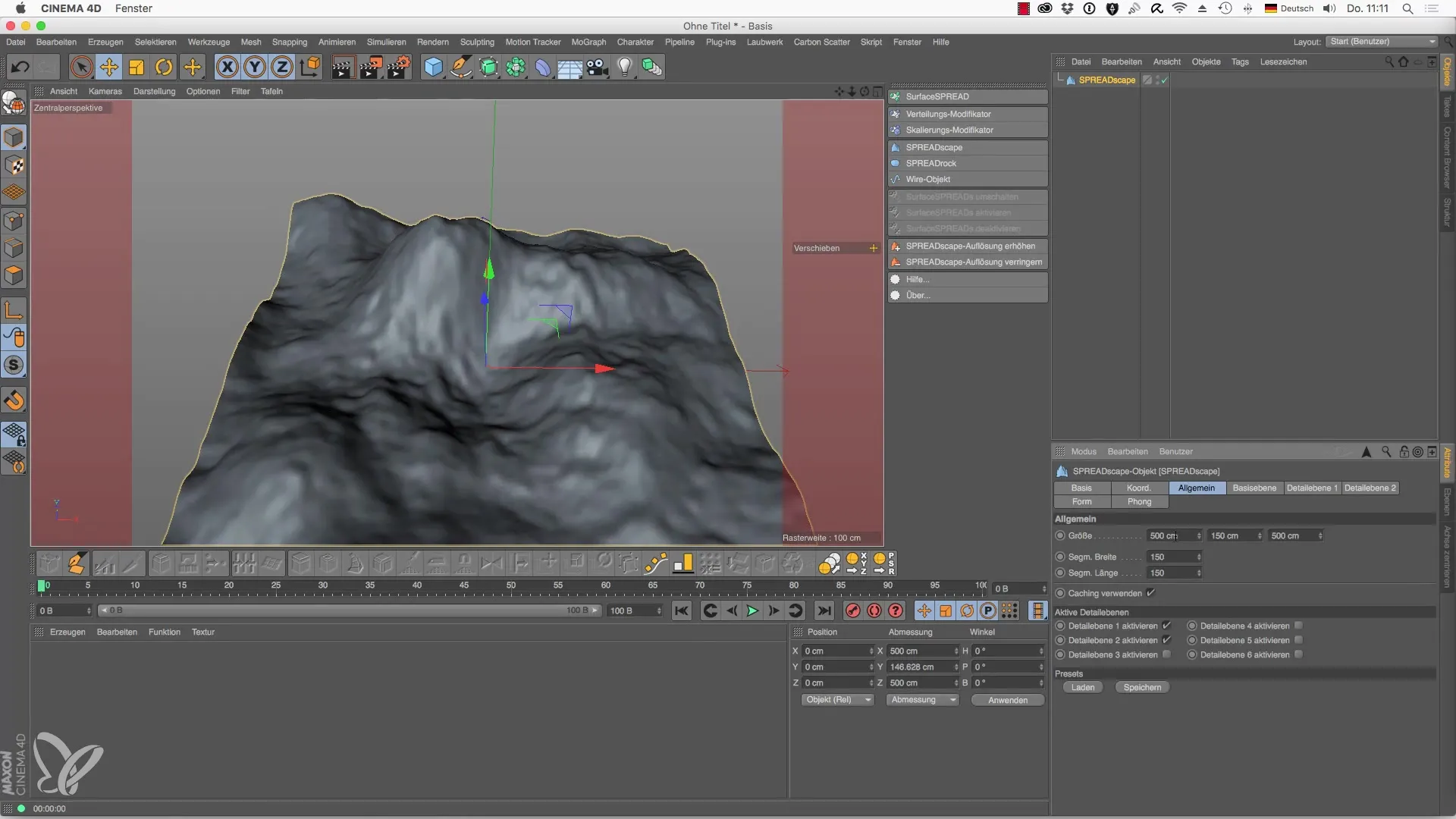The width and height of the screenshot is (1456, 819).
Task: Select the SPREADscape object in Object Manager
Action: point(1106,80)
